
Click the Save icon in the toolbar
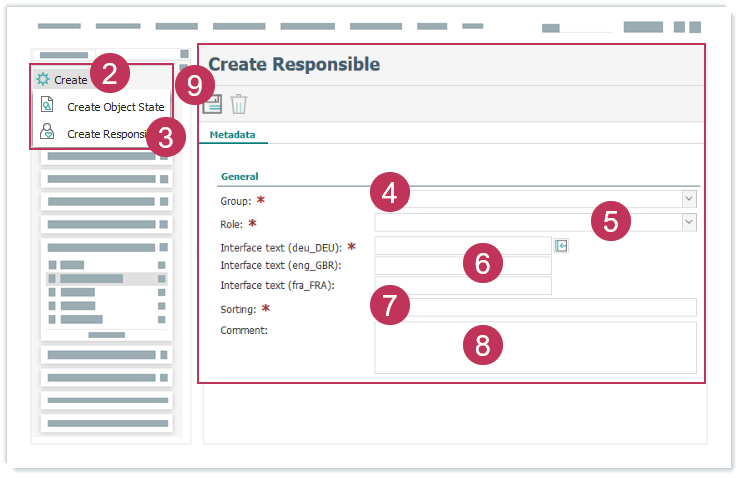point(213,103)
